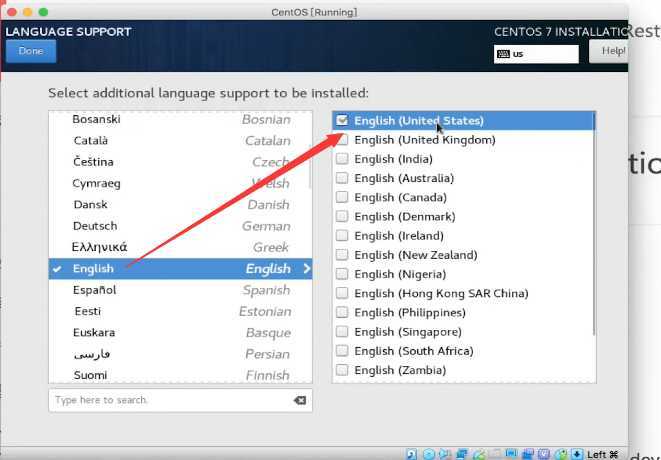661x460 pixels.
Task: Check English (India) checkbox
Action: pyautogui.click(x=342, y=159)
